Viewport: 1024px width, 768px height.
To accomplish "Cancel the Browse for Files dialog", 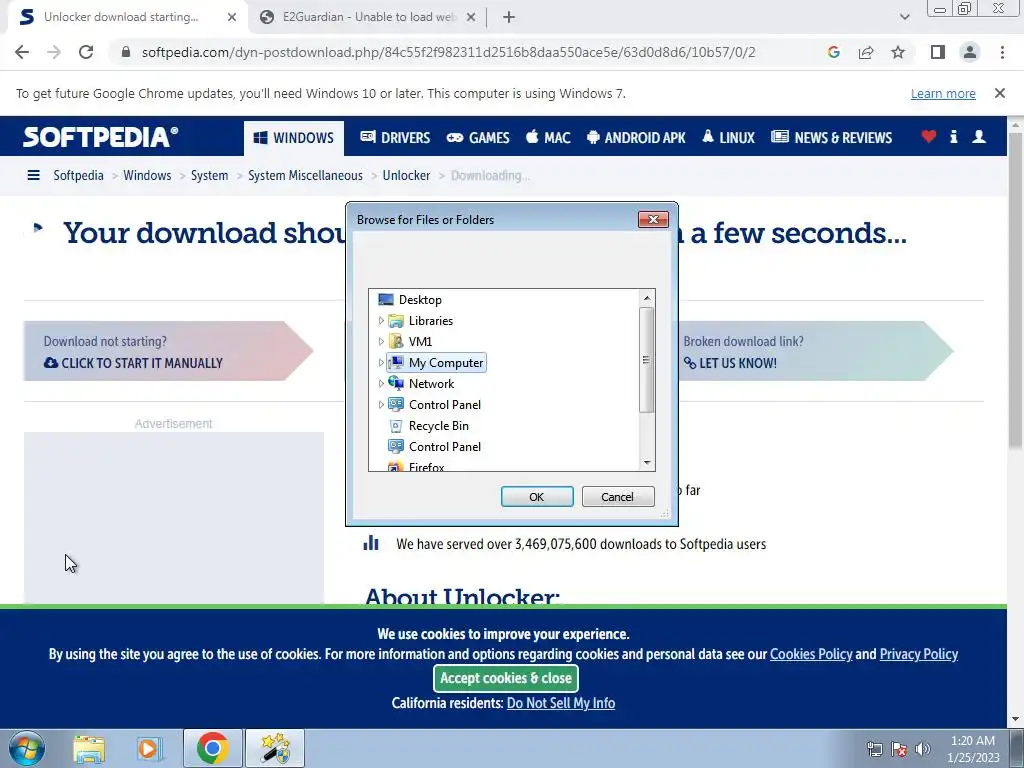I will click(x=617, y=497).
